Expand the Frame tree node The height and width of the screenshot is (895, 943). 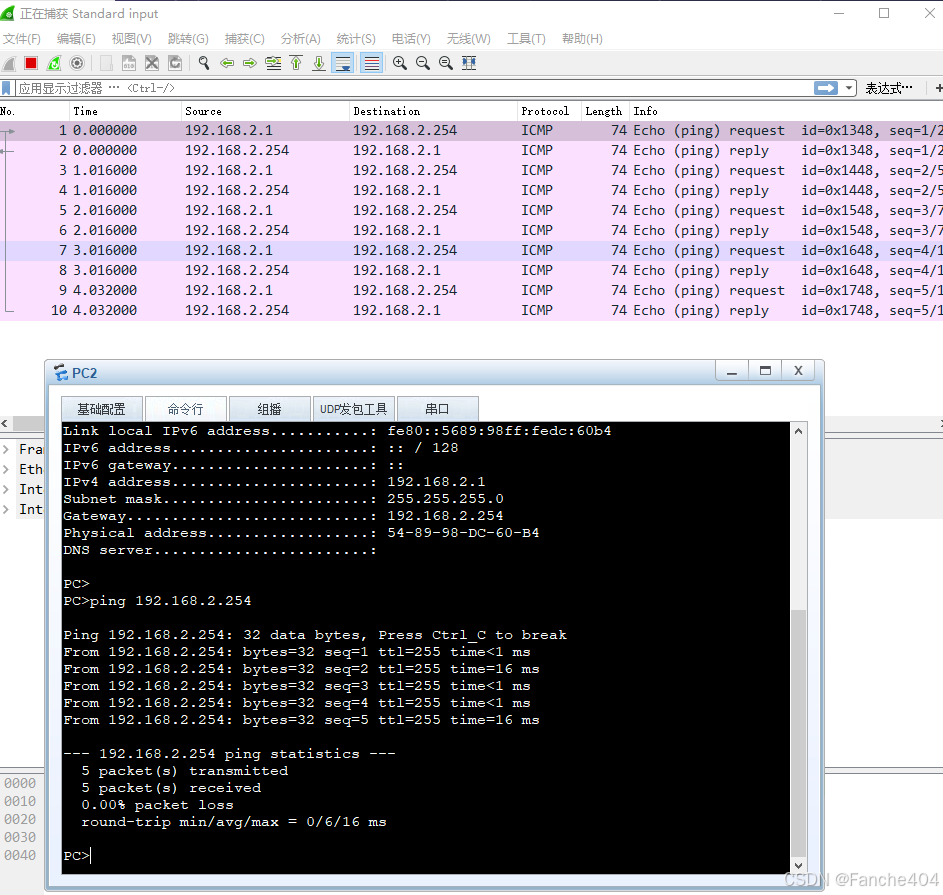5,449
